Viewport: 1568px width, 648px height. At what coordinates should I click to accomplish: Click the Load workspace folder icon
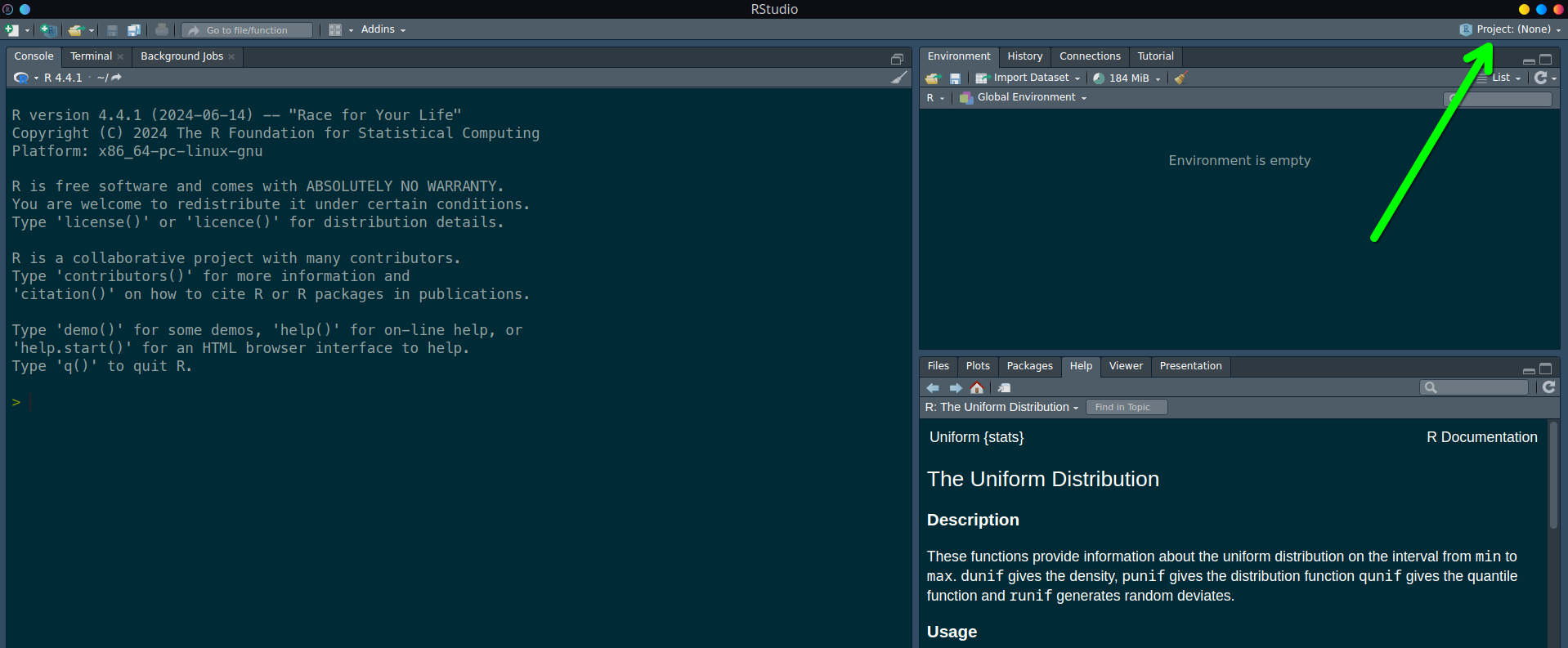[x=933, y=78]
